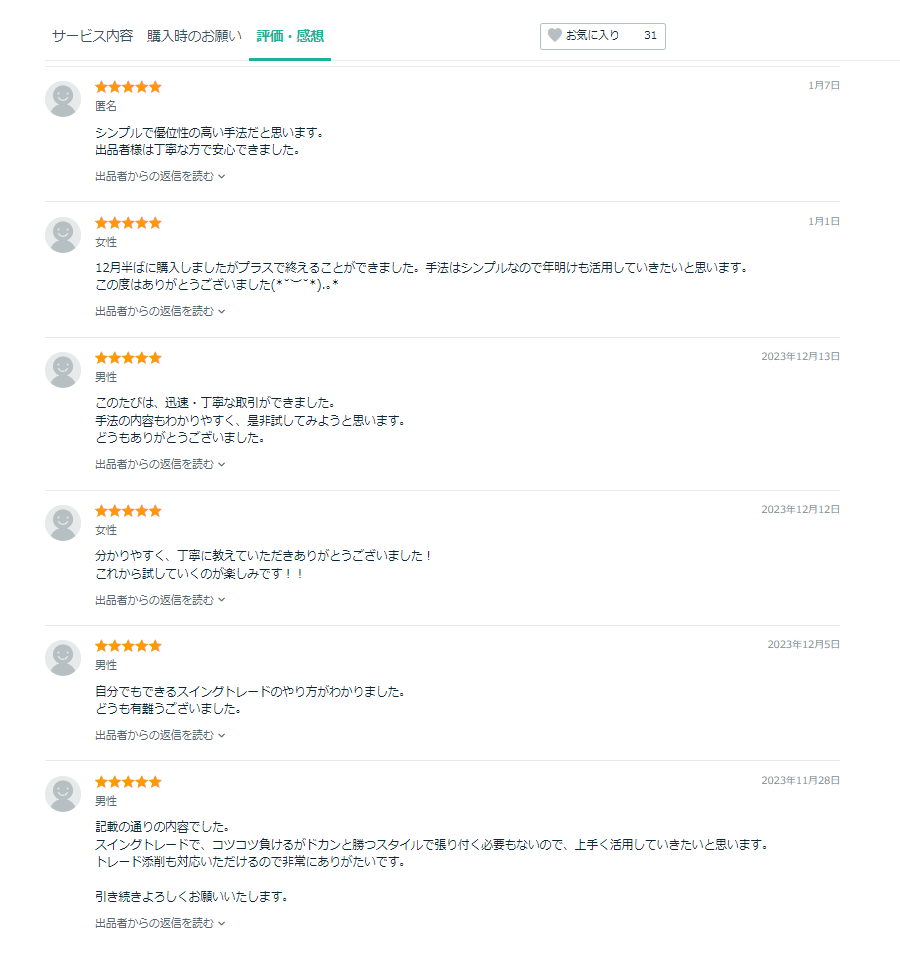Show seller reply for the 2023年11月28日 review

point(160,923)
